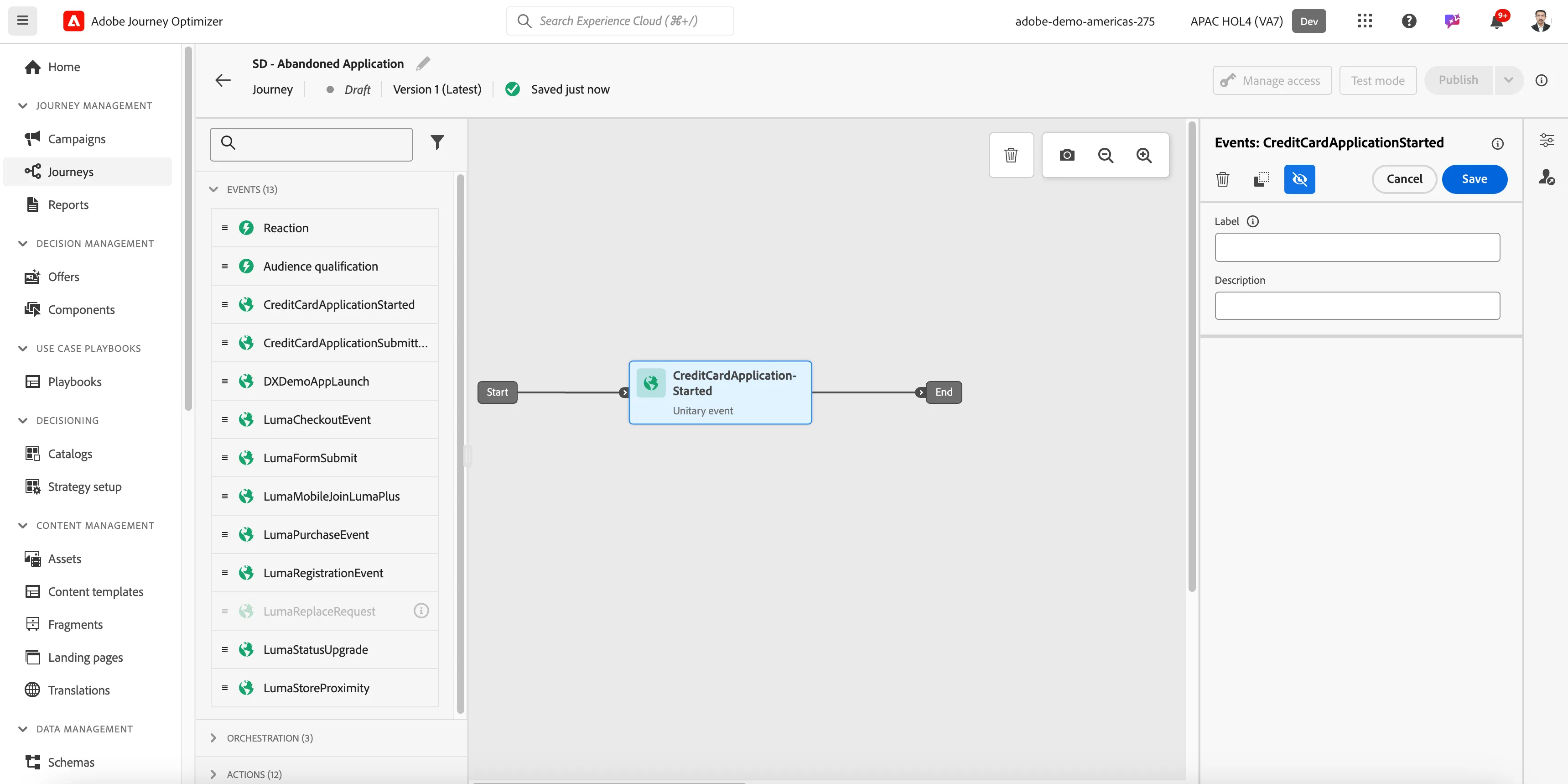1568x784 pixels.
Task: Click the Save button
Action: [x=1474, y=179]
